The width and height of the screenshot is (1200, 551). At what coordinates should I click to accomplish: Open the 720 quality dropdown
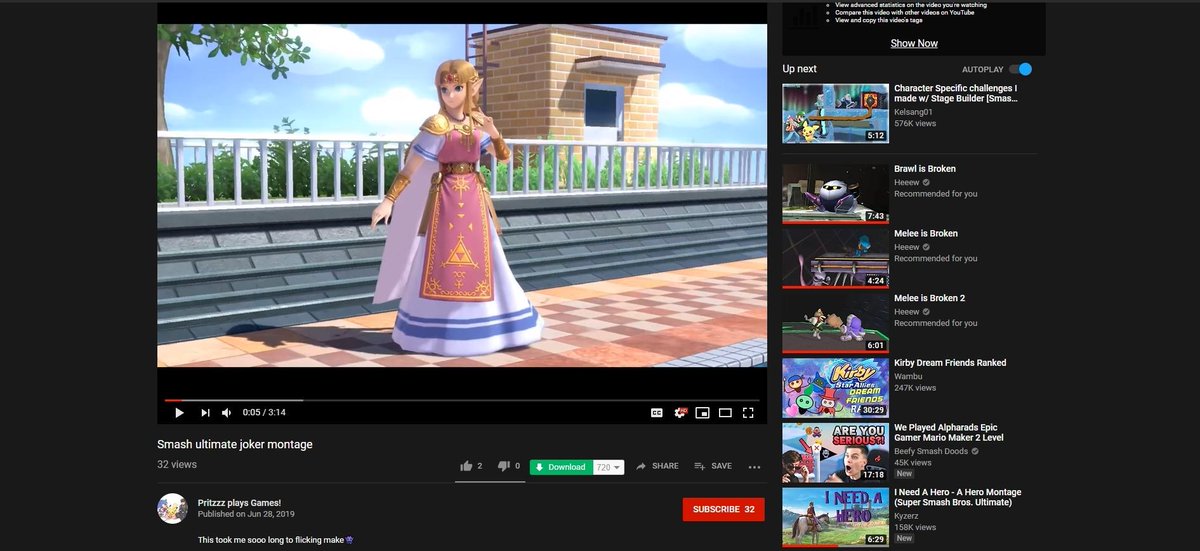click(x=609, y=467)
